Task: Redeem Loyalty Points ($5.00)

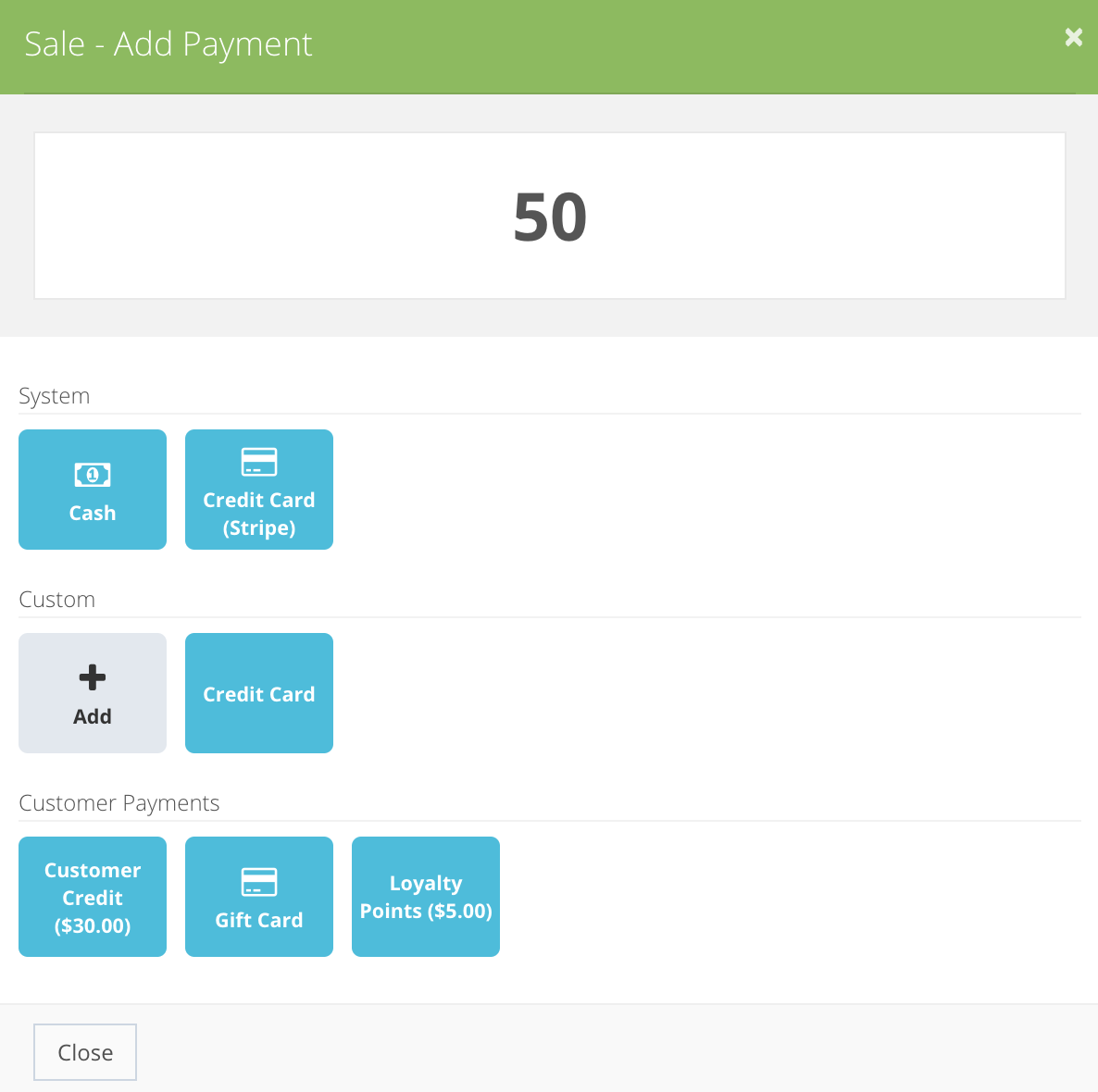Action: tap(426, 897)
